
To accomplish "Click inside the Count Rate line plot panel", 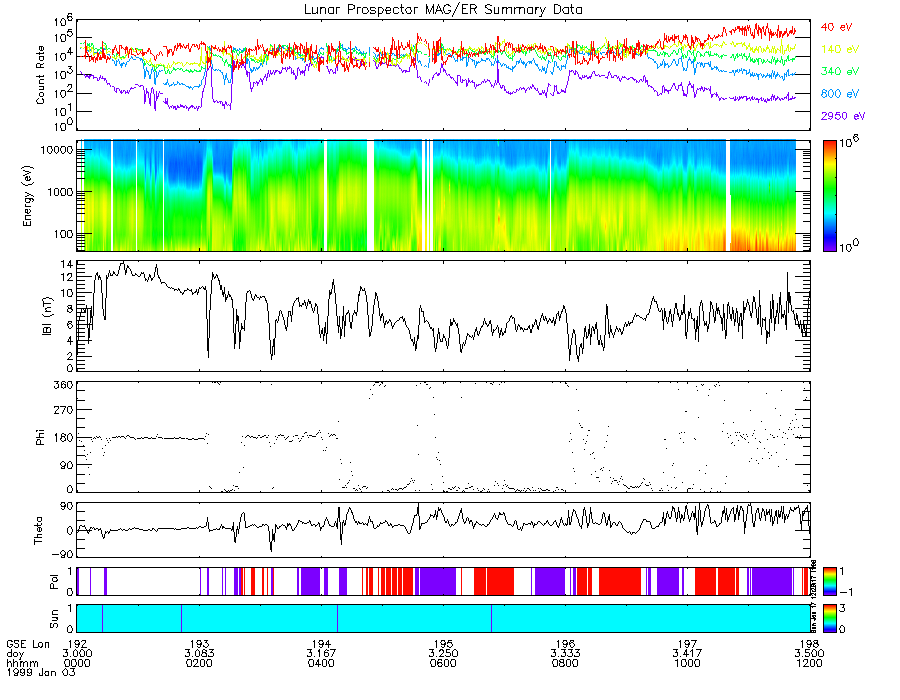I will pyautogui.click(x=443, y=75).
